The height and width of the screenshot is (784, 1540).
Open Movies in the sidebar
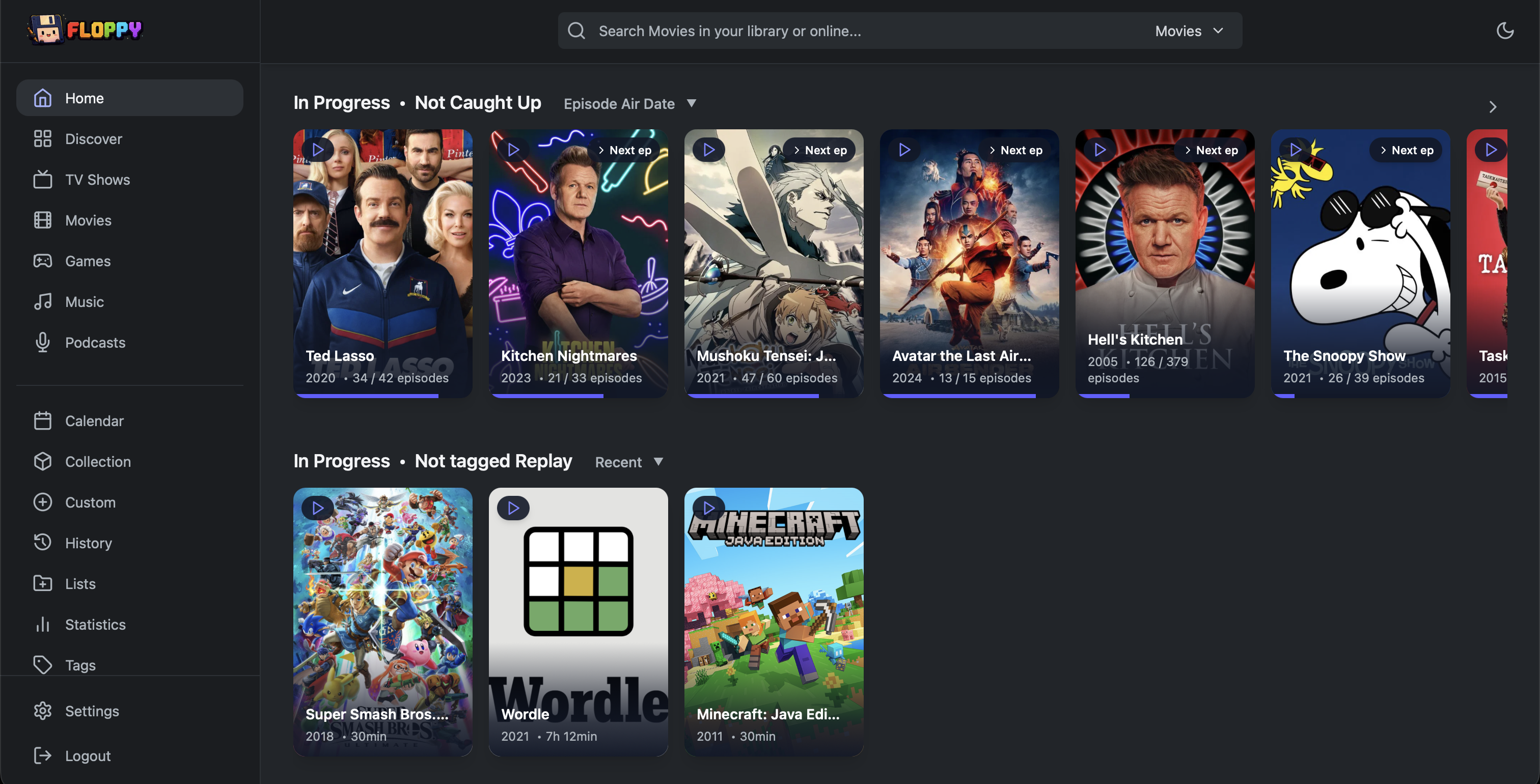pyautogui.click(x=130, y=220)
